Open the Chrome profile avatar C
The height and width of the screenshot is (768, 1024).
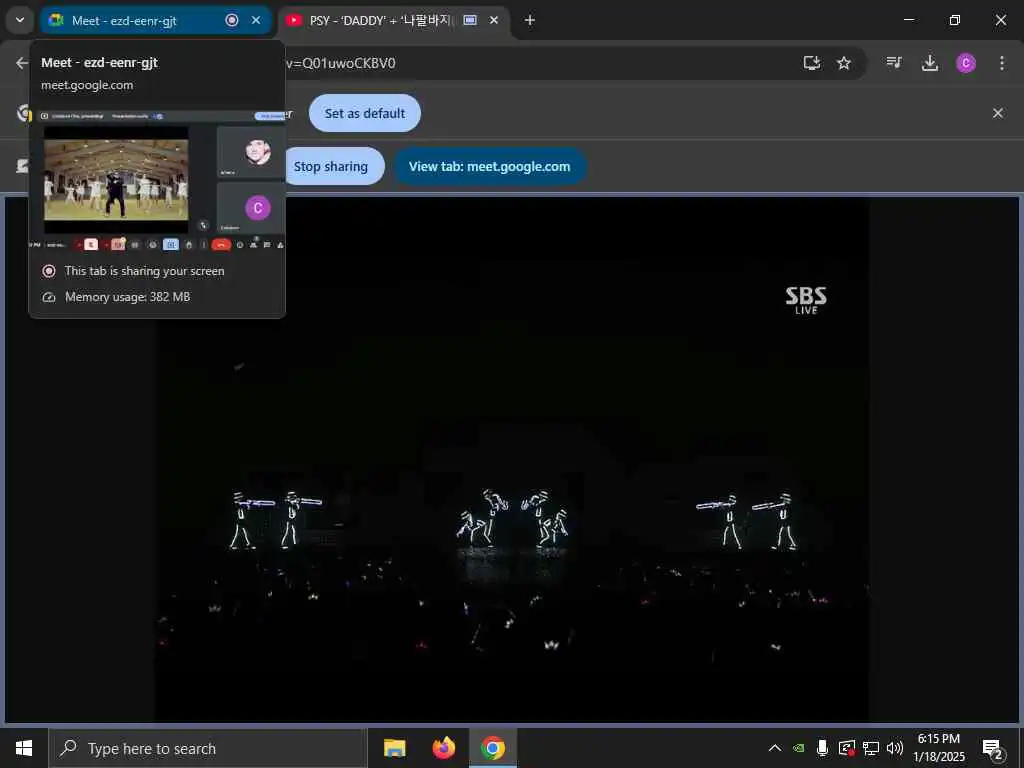click(x=966, y=63)
